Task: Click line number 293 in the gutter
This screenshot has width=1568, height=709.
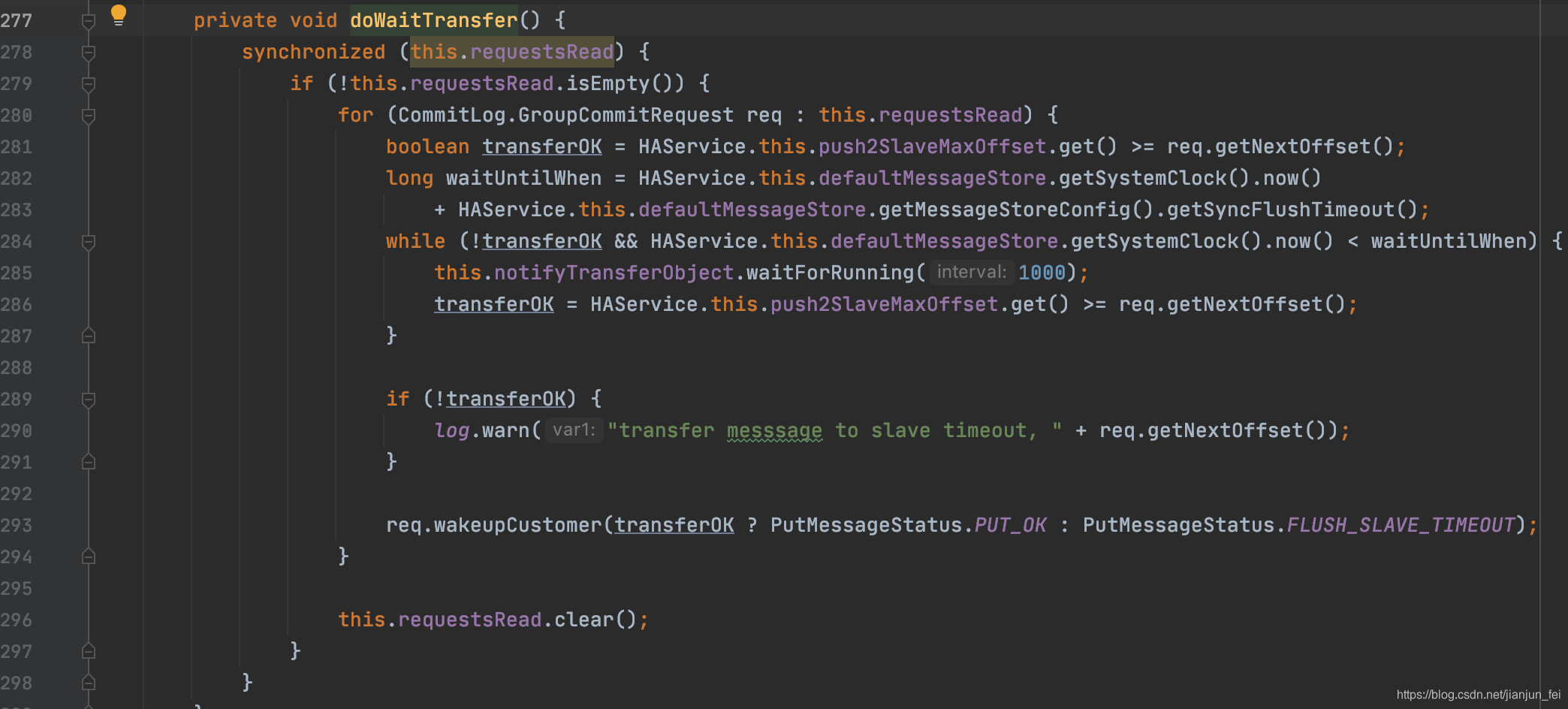Action: [x=17, y=526]
